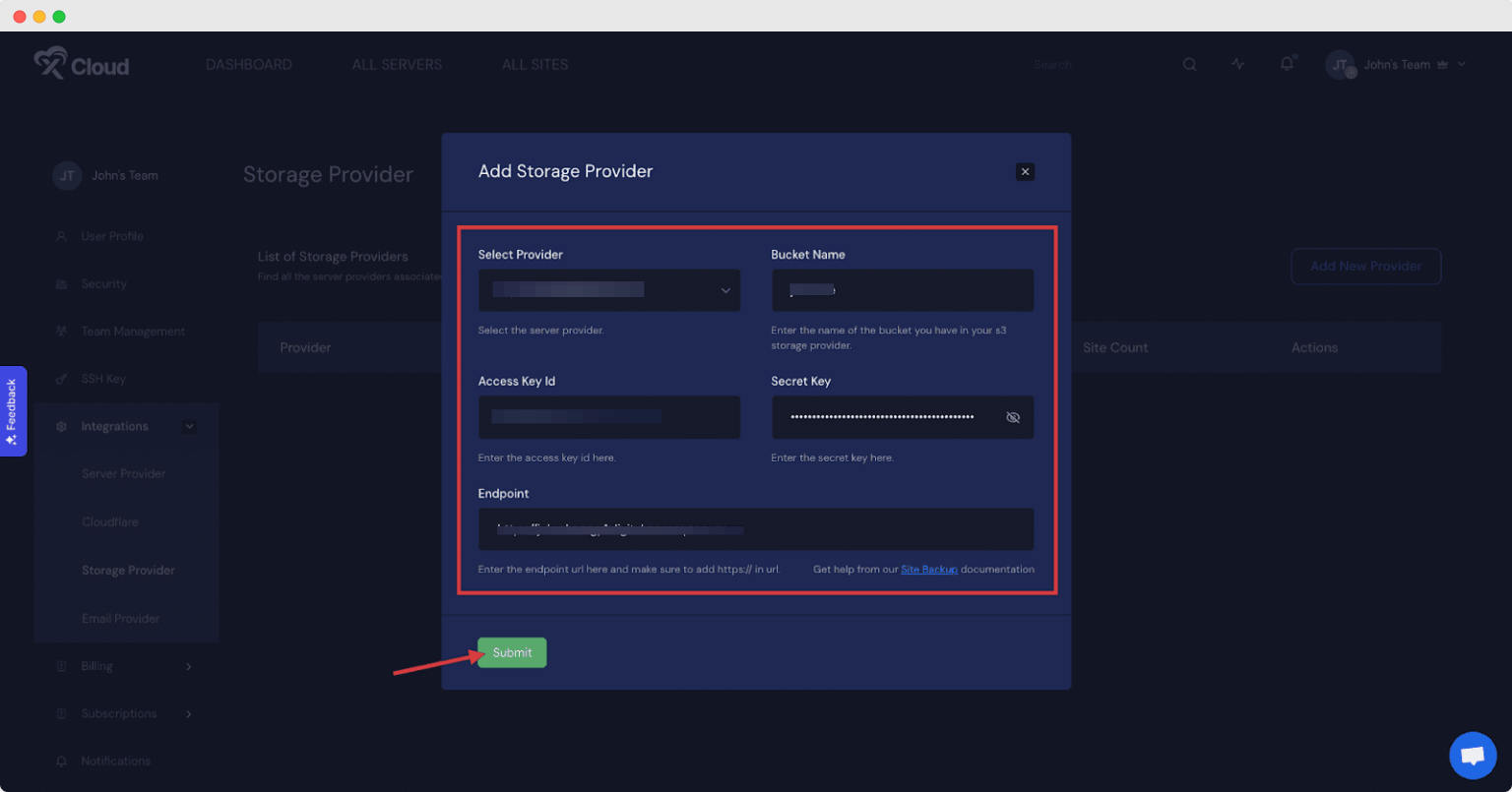This screenshot has width=1512, height=792.
Task: Select the User Profile icon in sidebar
Action: coord(59,236)
